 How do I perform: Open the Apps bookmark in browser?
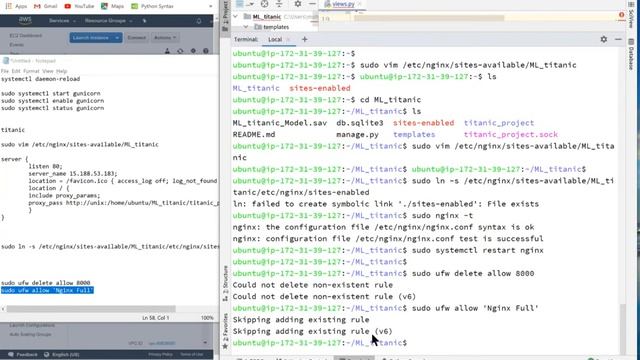point(16,6)
